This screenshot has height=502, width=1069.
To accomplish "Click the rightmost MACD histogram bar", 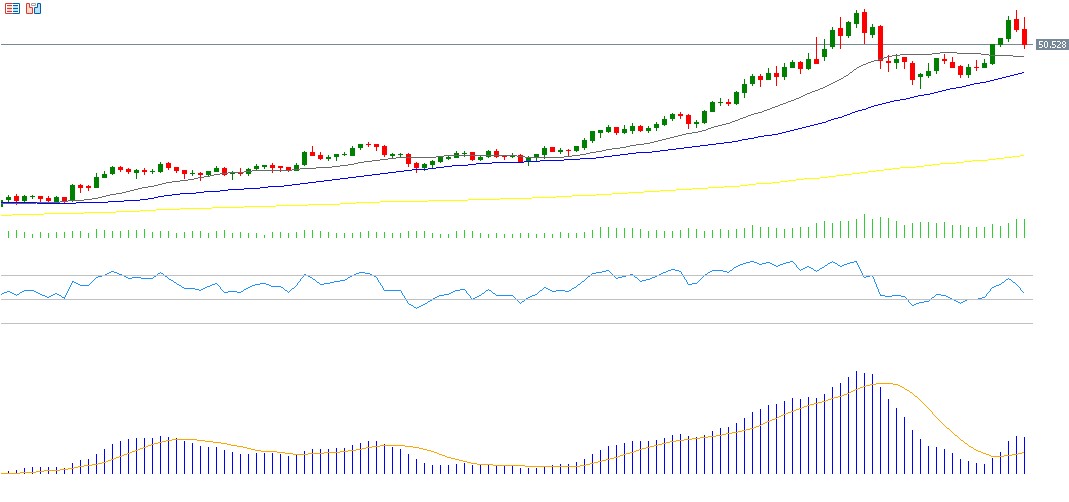I will point(1025,455).
